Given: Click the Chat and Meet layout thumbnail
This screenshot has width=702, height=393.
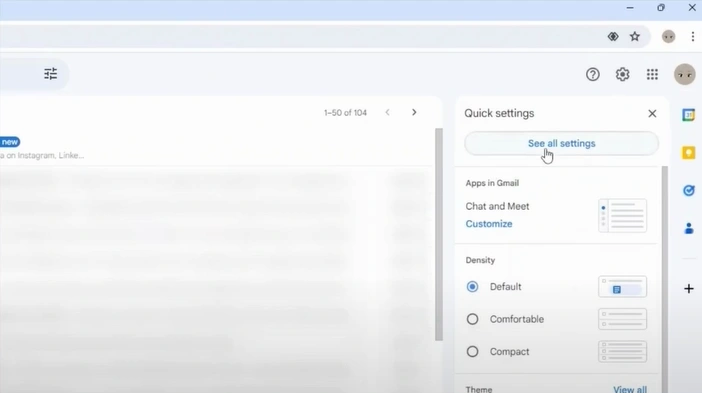Looking at the screenshot, I should pyautogui.click(x=622, y=216).
